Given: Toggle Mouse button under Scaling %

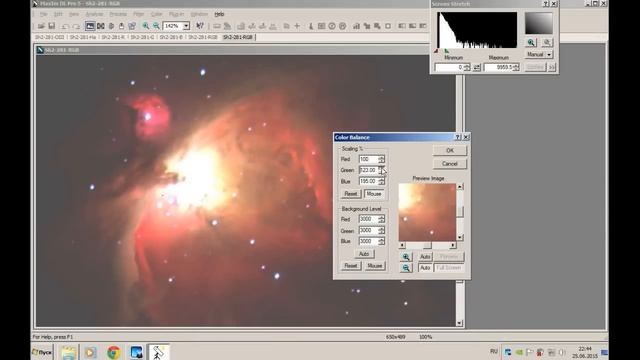Looking at the screenshot, I should point(374,194).
